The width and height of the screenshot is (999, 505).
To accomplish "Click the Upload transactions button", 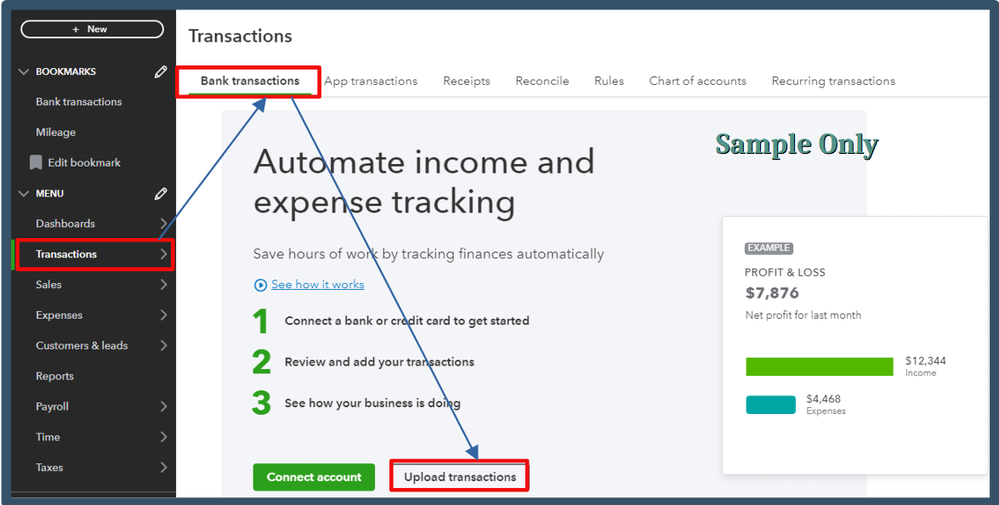I will point(460,477).
